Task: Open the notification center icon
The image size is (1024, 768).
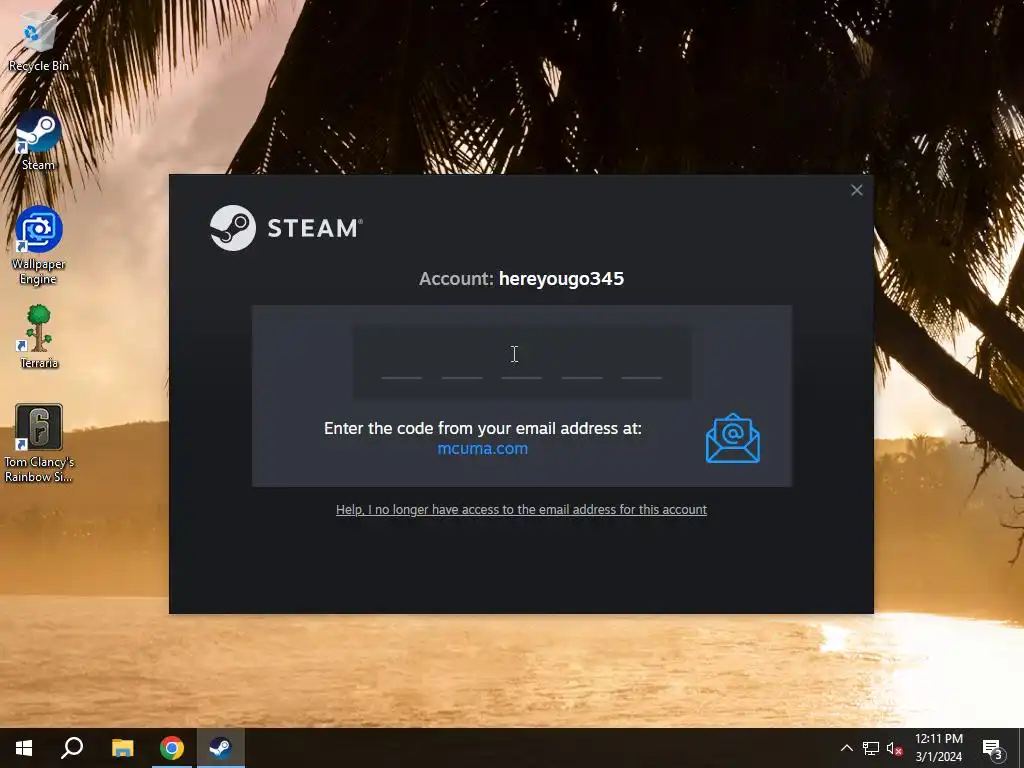Action: (x=993, y=748)
